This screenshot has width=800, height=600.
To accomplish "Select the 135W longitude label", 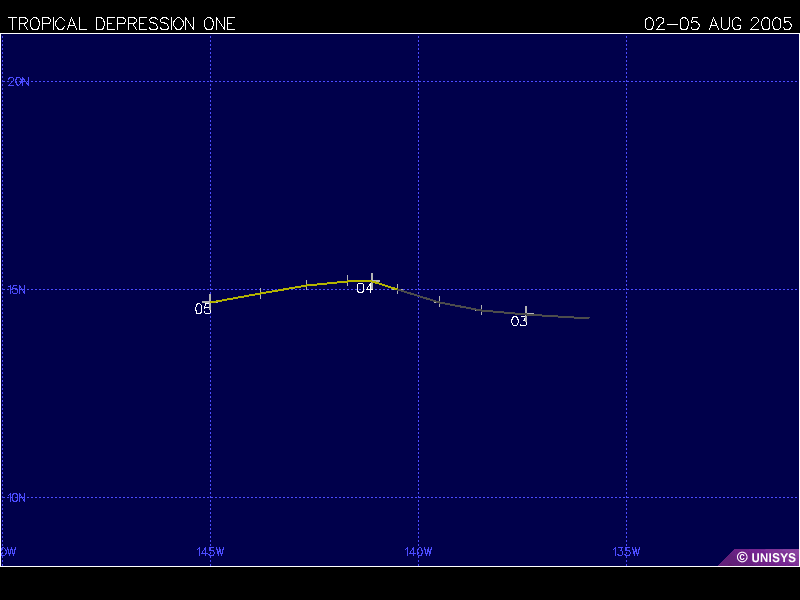I will 626,552.
